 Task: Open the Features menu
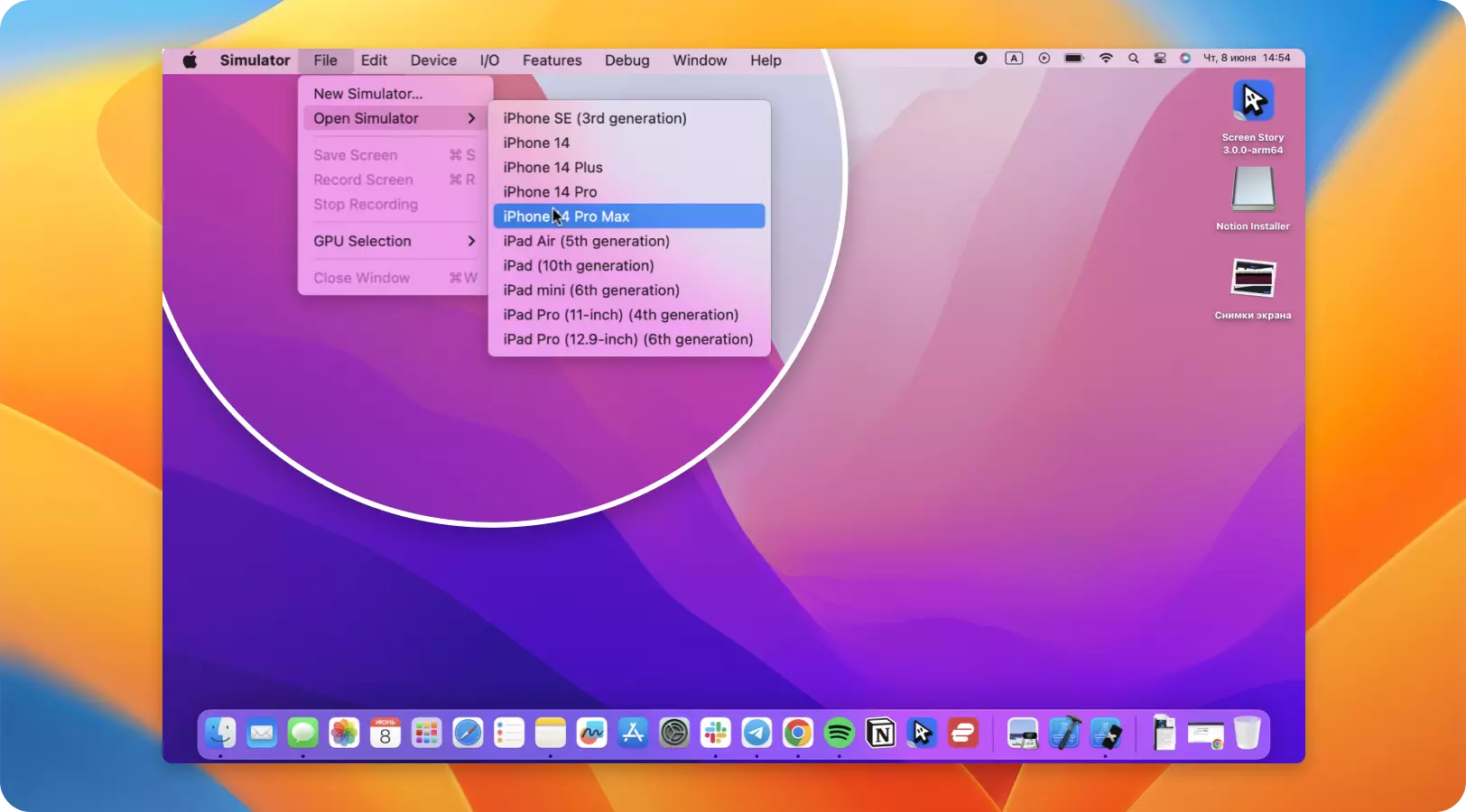coord(552,60)
